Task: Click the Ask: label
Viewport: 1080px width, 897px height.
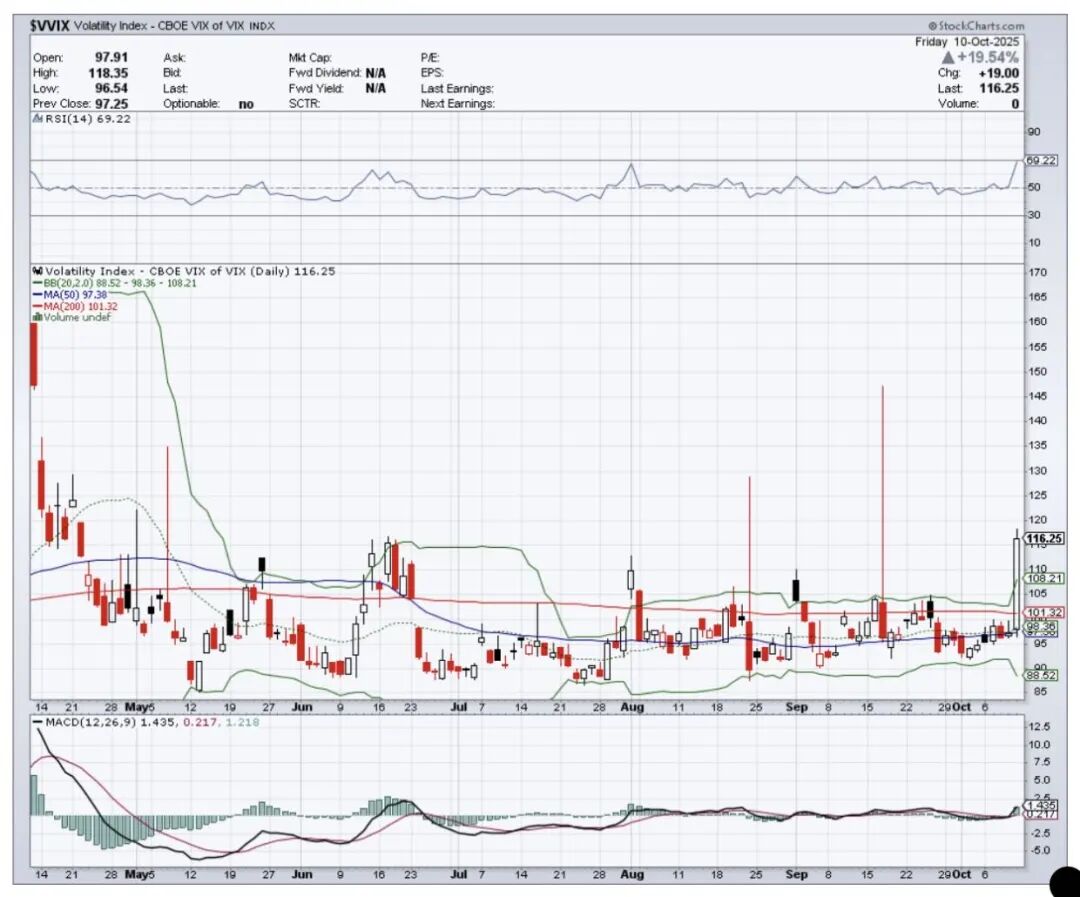Action: (x=174, y=58)
